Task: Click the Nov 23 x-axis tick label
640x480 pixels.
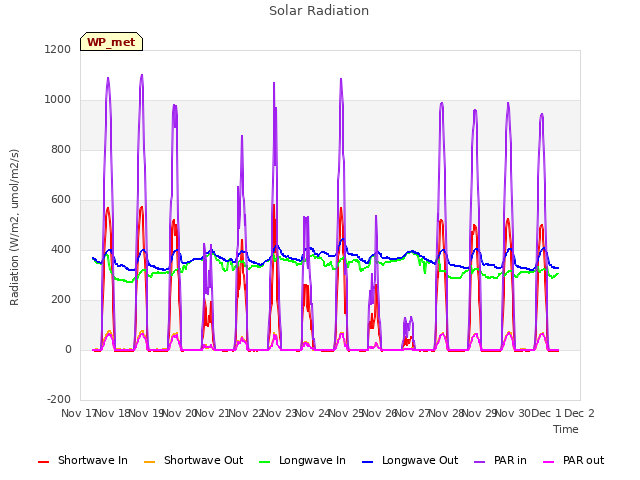Action: pos(279,413)
